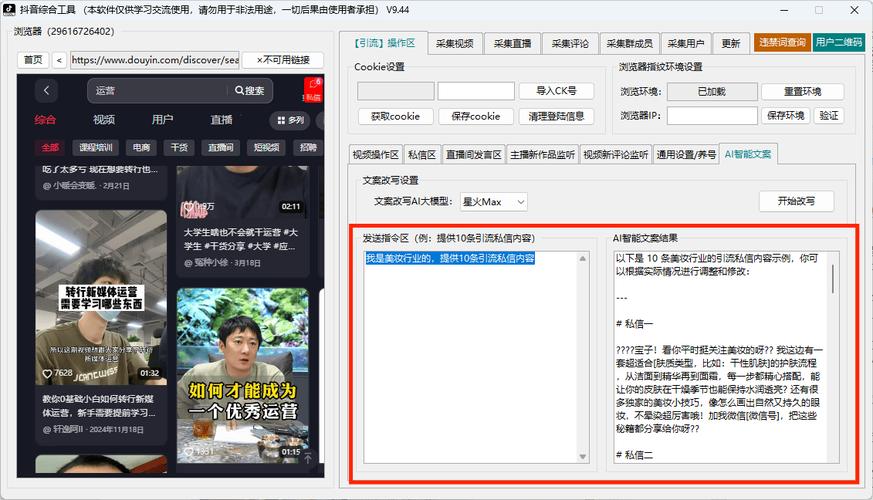Switch to the AI智能文案 sub-tab
The image size is (873, 500).
tap(748, 154)
